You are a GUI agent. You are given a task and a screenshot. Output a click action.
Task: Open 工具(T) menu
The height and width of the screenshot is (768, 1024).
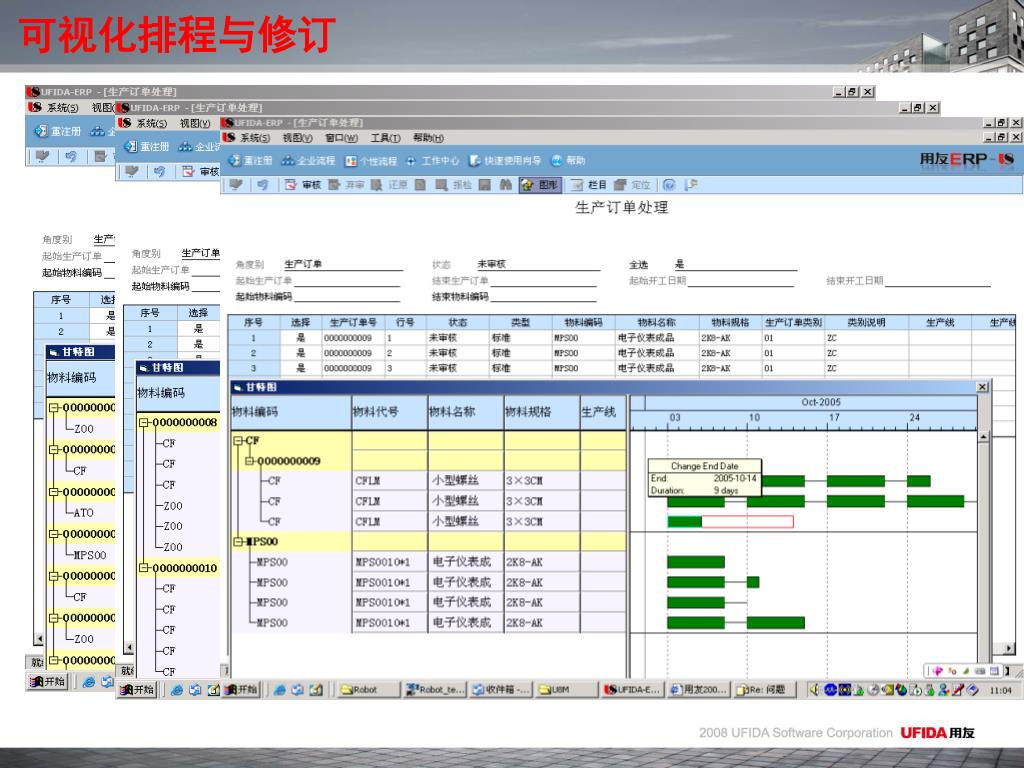click(385, 138)
